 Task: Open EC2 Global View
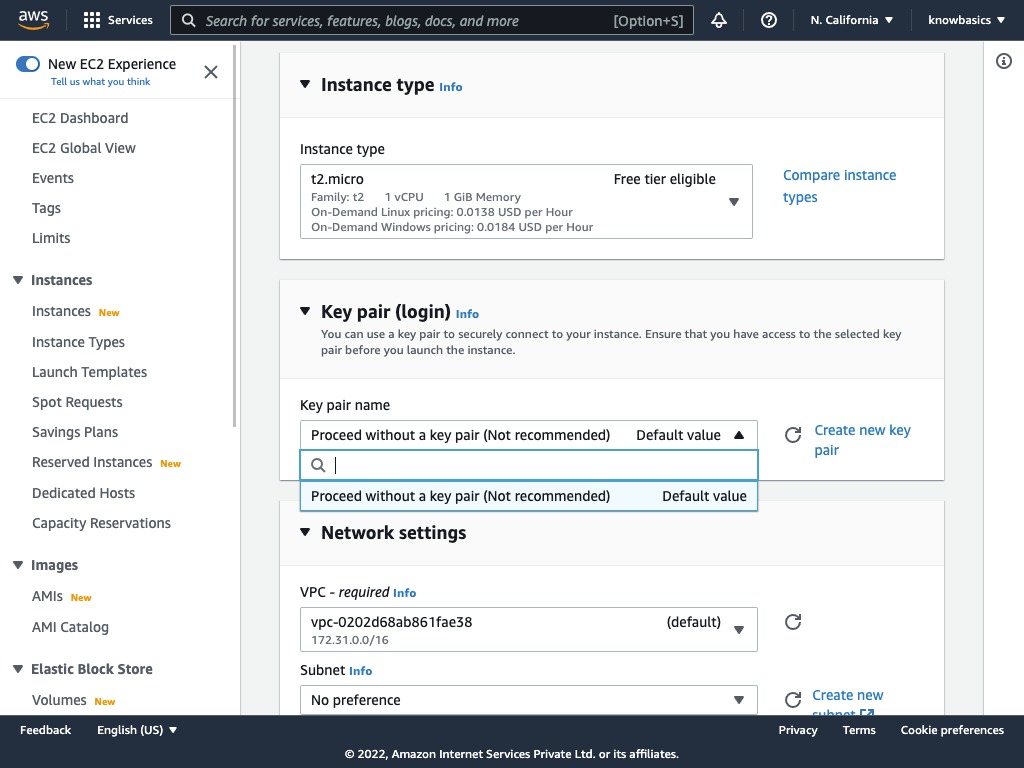84,148
